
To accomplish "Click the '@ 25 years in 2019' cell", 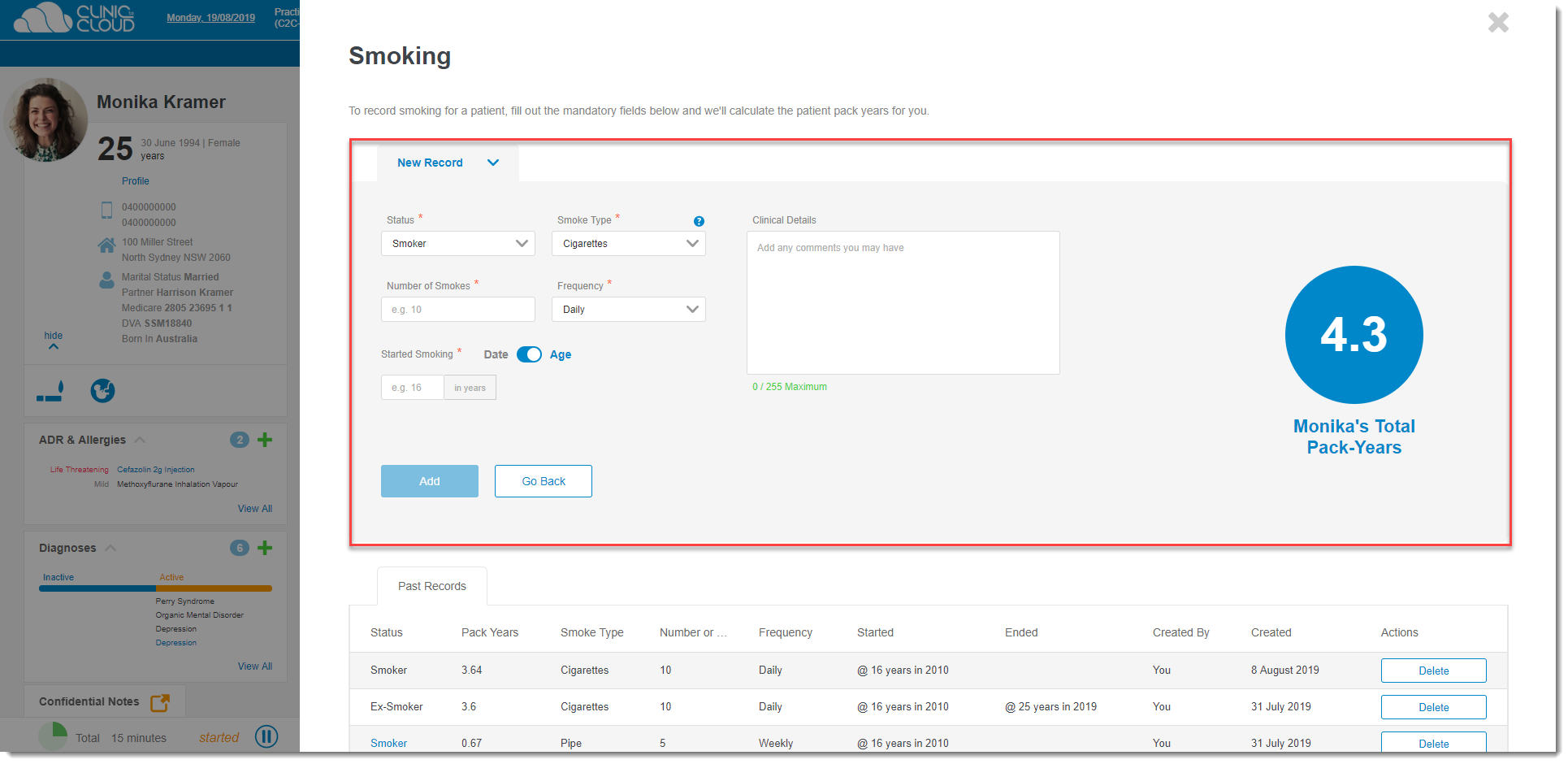I will pos(1051,707).
